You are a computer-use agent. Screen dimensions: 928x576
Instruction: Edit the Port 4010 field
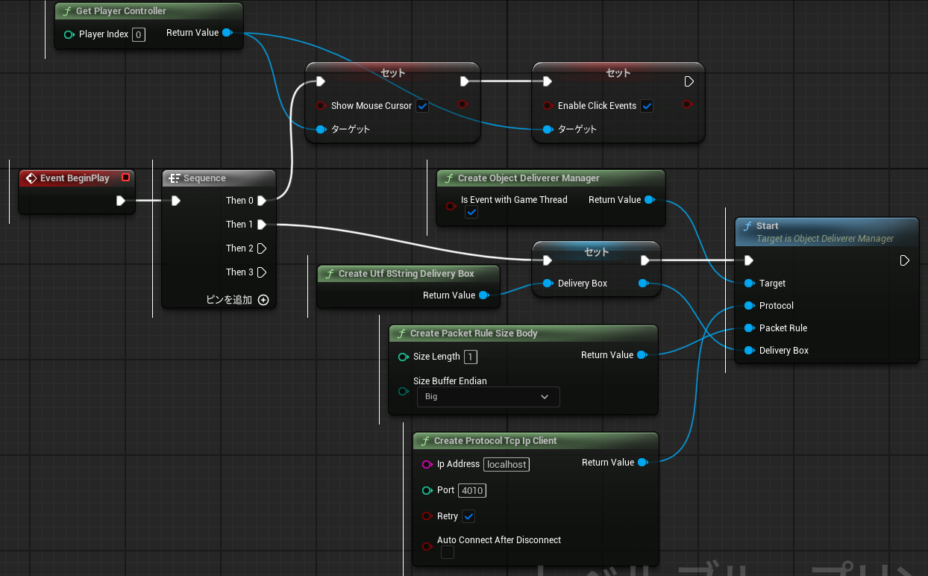(x=472, y=490)
